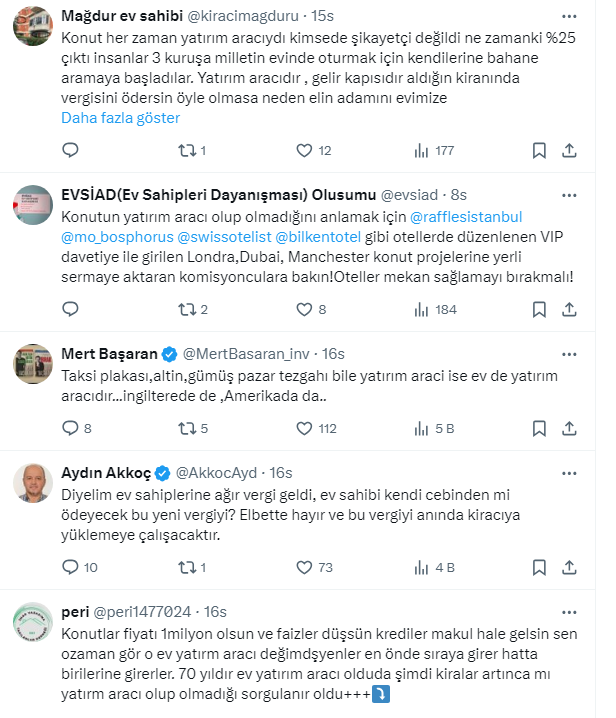Image resolution: width=616 pixels, height=718 pixels.
Task: Reply to Mağdur ev sahibi's tweet
Action: (70, 151)
